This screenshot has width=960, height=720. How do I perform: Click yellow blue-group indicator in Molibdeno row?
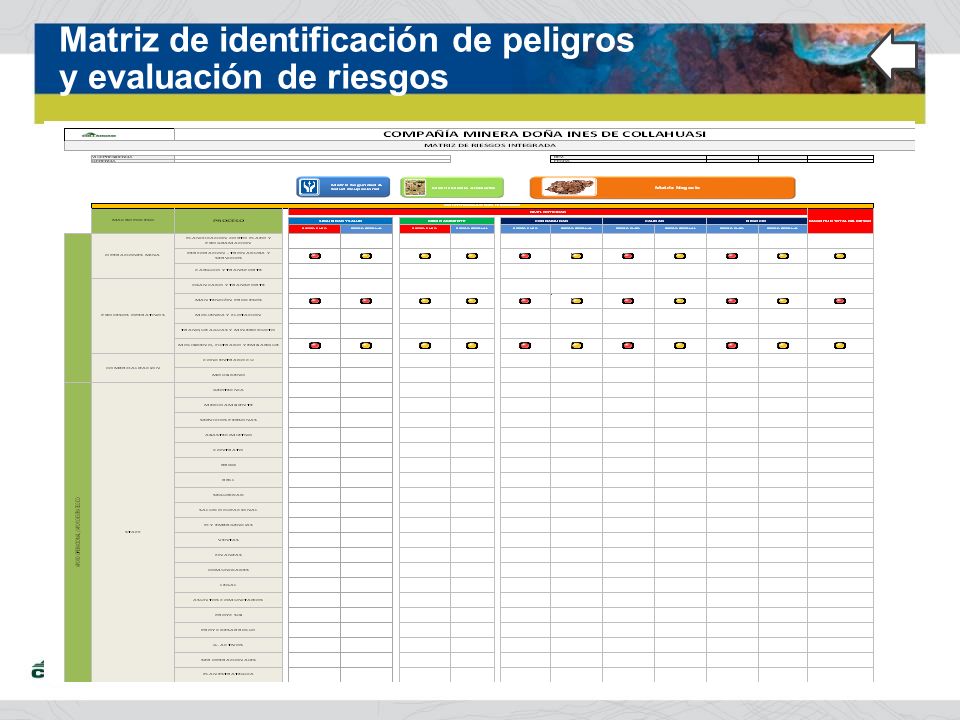pyautogui.click(x=366, y=345)
